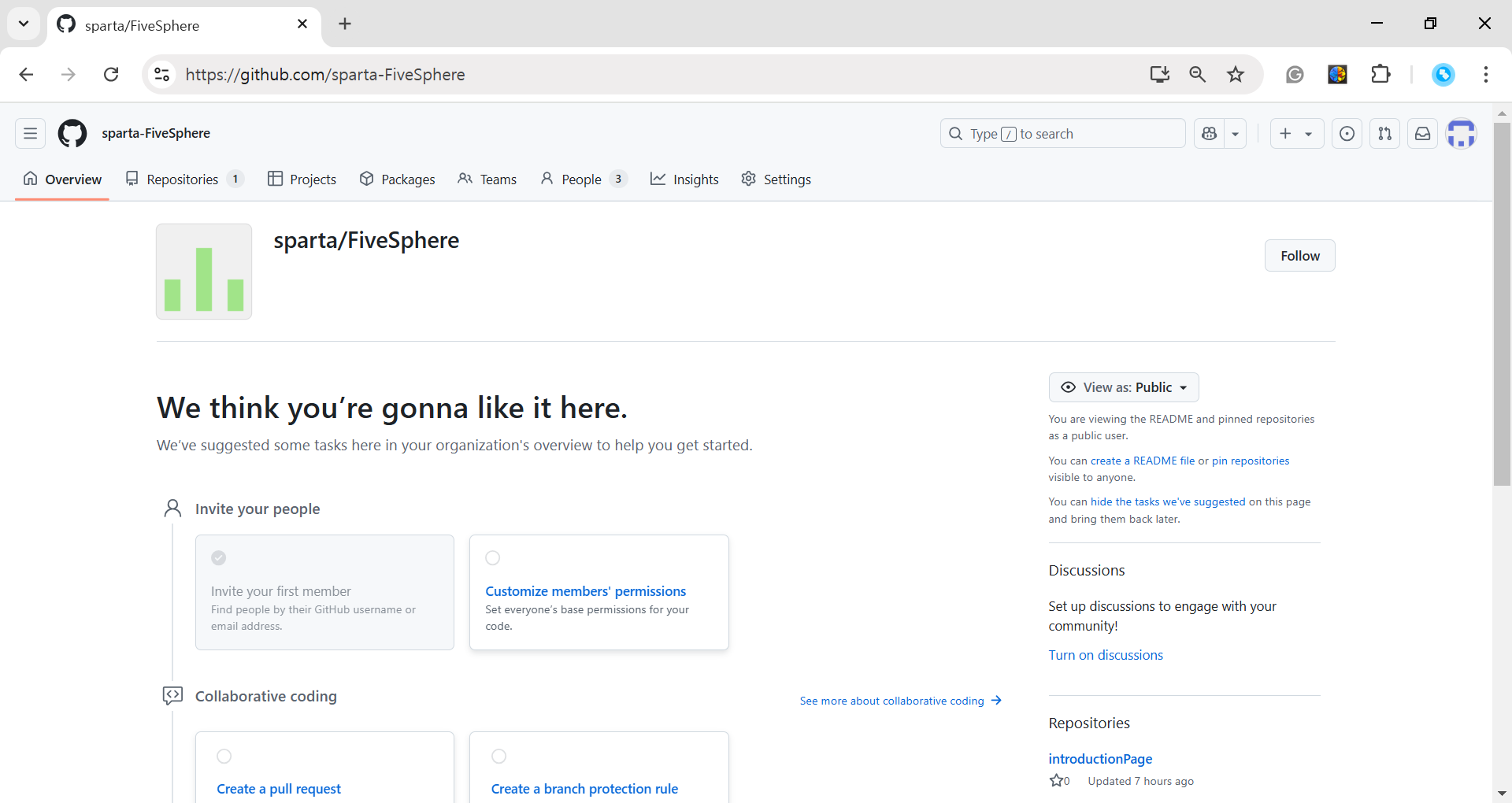Screen dimensions: 1512x803
Task: Reload the current page
Action: pyautogui.click(x=111, y=75)
